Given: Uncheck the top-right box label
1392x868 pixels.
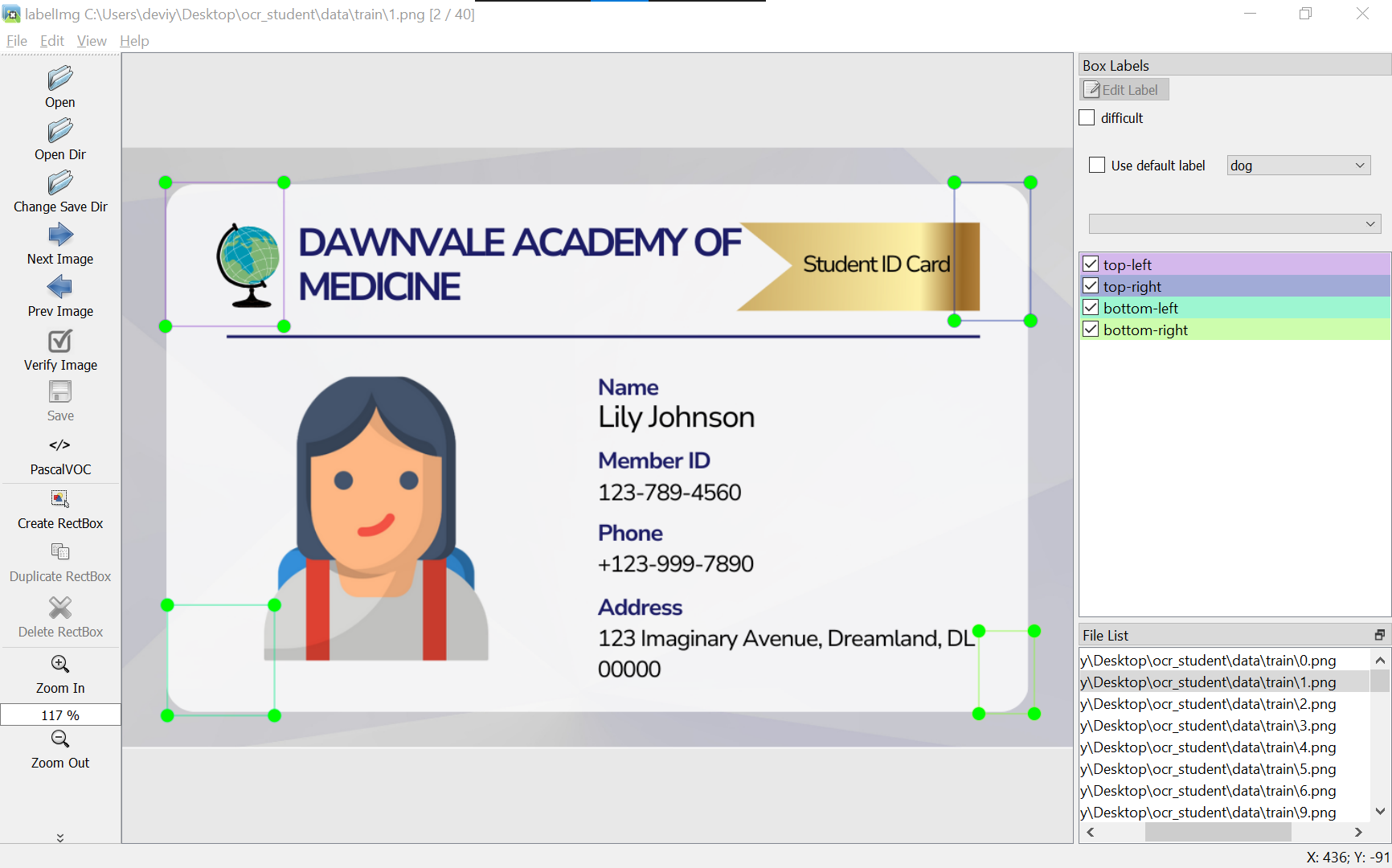Looking at the screenshot, I should pos(1091,285).
